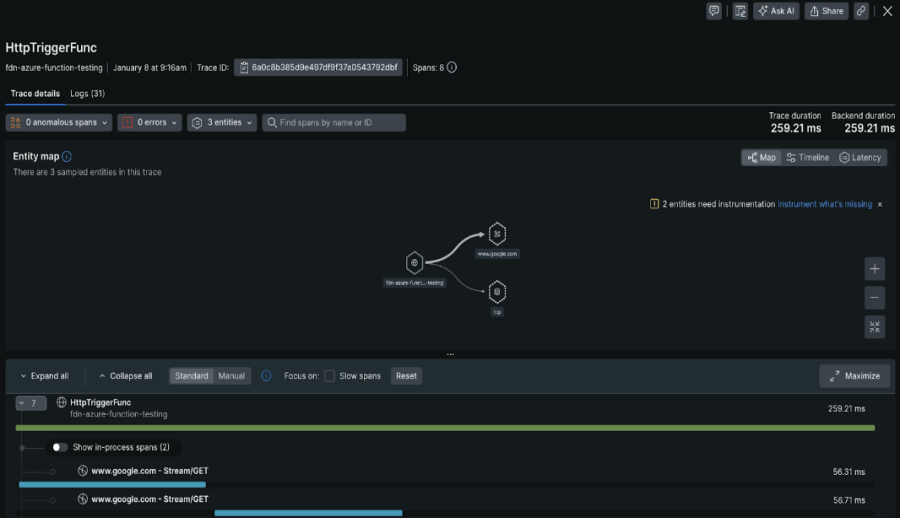Select the Standard mode option
This screenshot has width=900, height=518.
pos(192,376)
